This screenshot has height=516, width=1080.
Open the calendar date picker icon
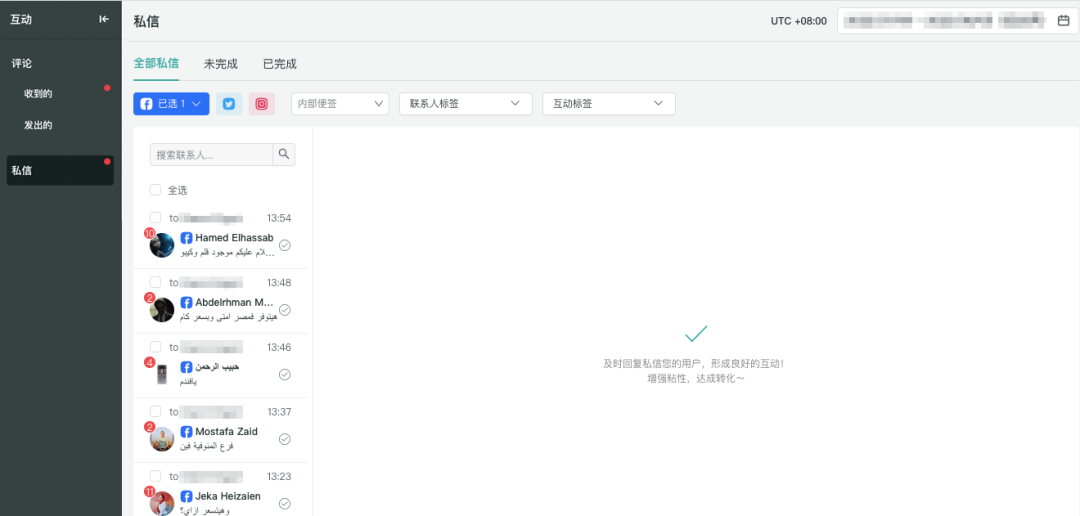coord(1063,20)
